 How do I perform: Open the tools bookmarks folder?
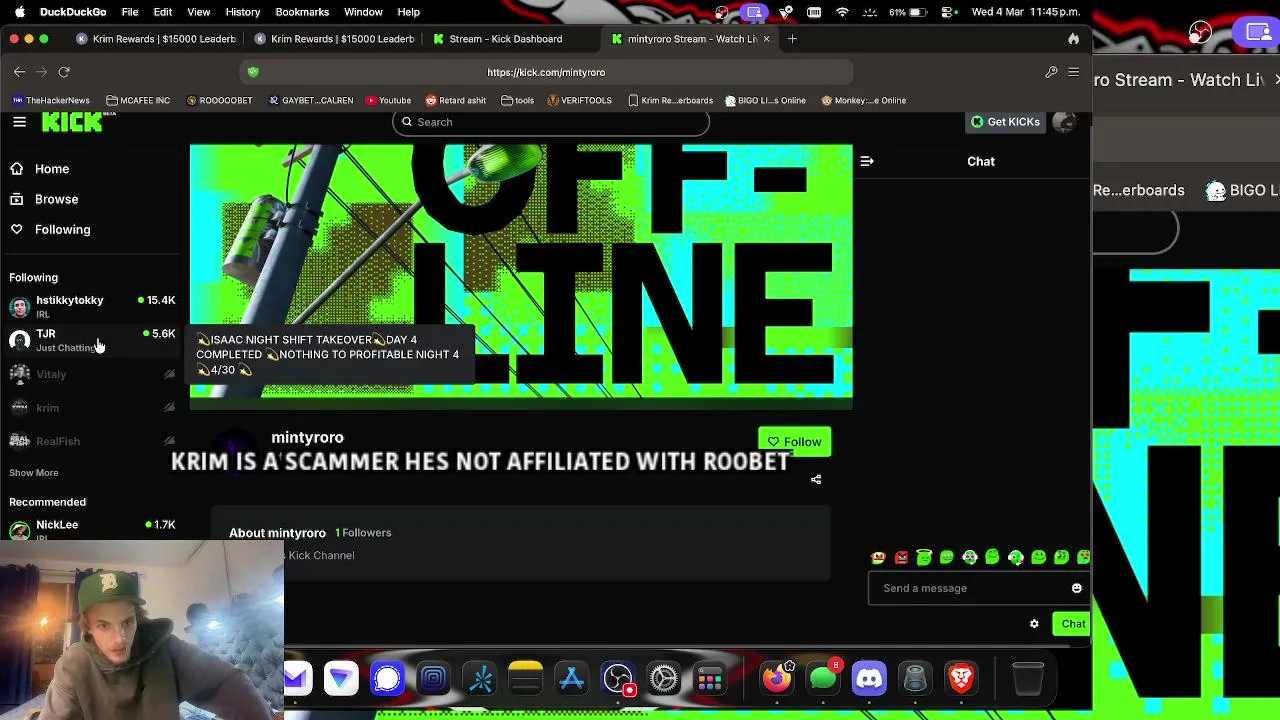point(517,100)
